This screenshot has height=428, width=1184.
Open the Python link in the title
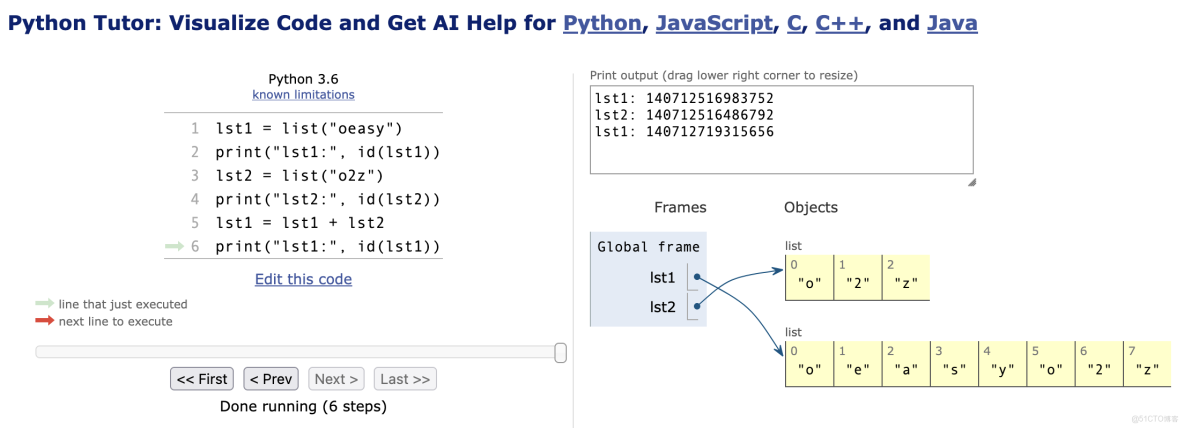(602, 23)
